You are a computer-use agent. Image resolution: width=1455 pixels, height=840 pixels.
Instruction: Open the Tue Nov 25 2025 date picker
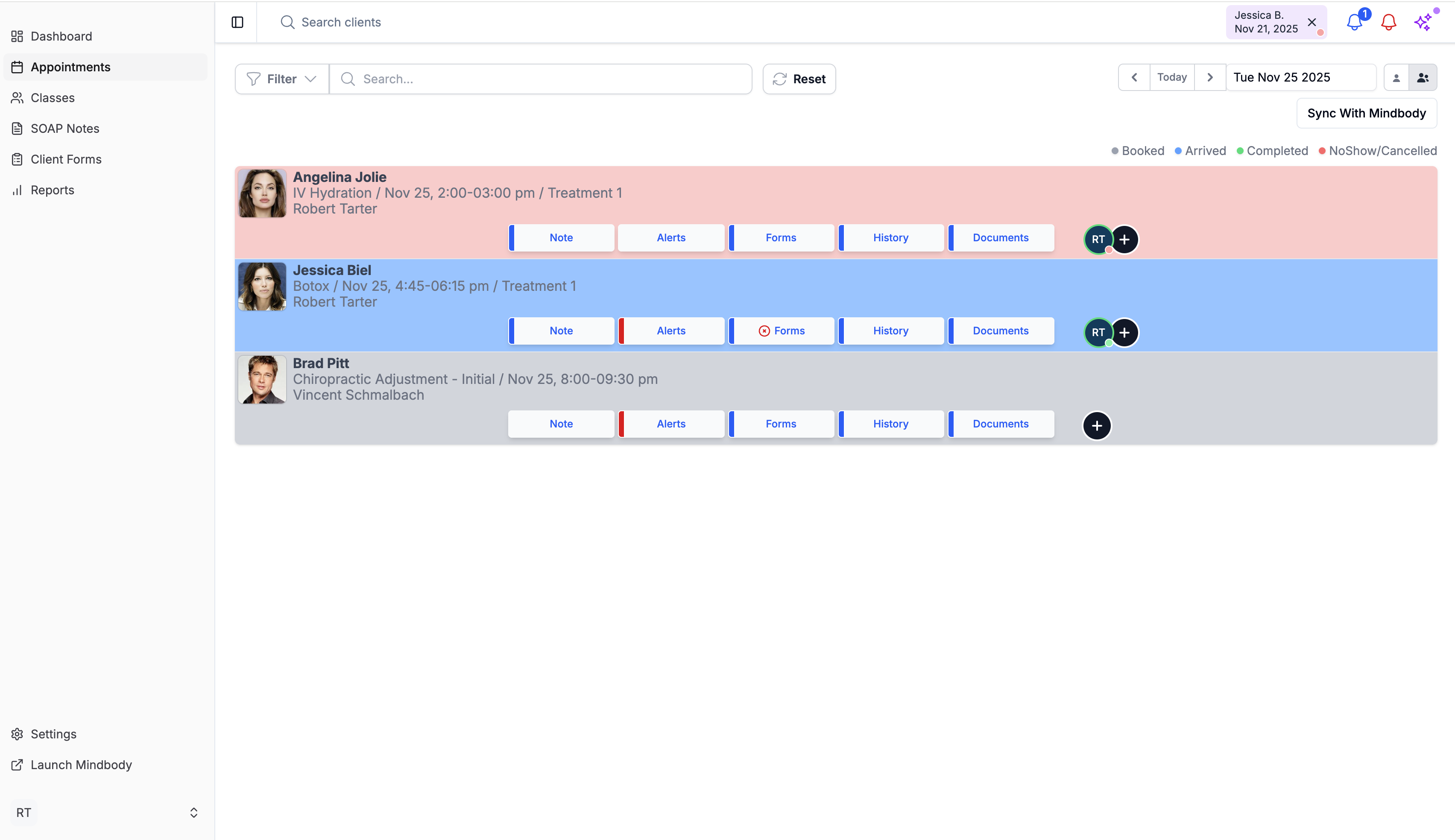1300,77
